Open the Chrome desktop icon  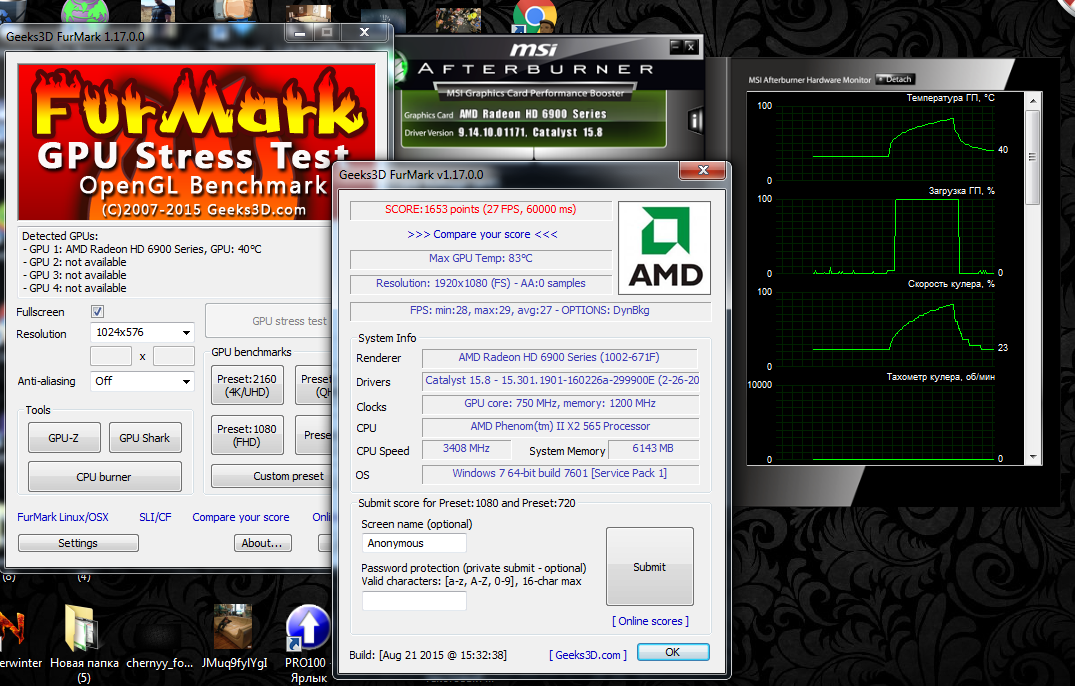tap(534, 16)
